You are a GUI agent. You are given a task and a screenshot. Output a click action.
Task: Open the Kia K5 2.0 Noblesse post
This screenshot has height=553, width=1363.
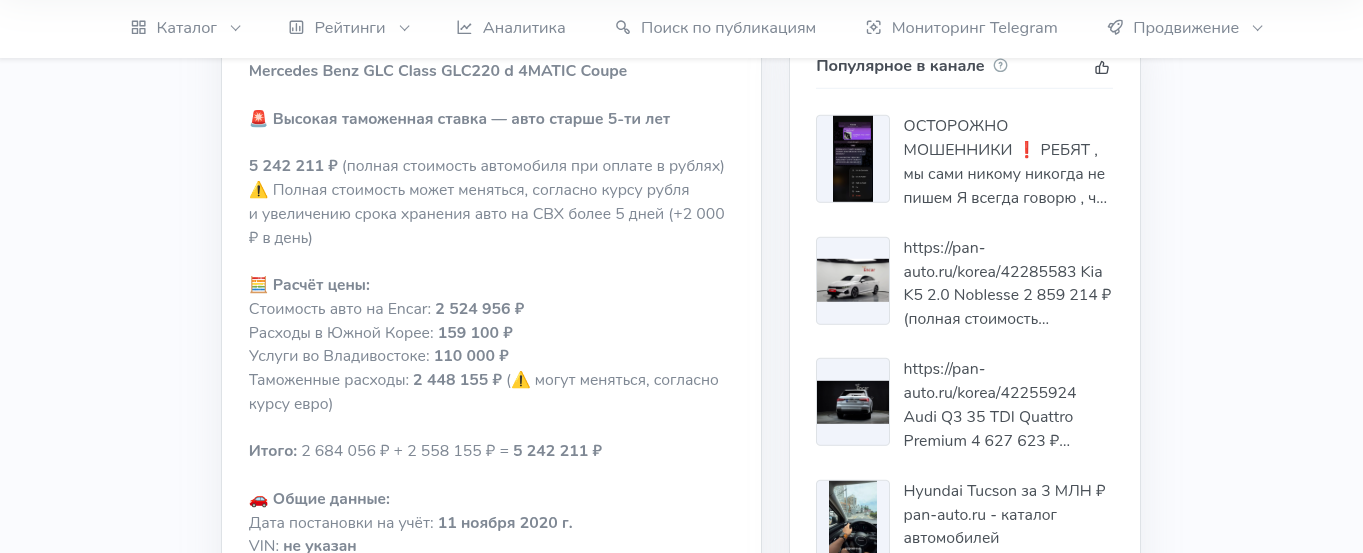tap(1007, 284)
